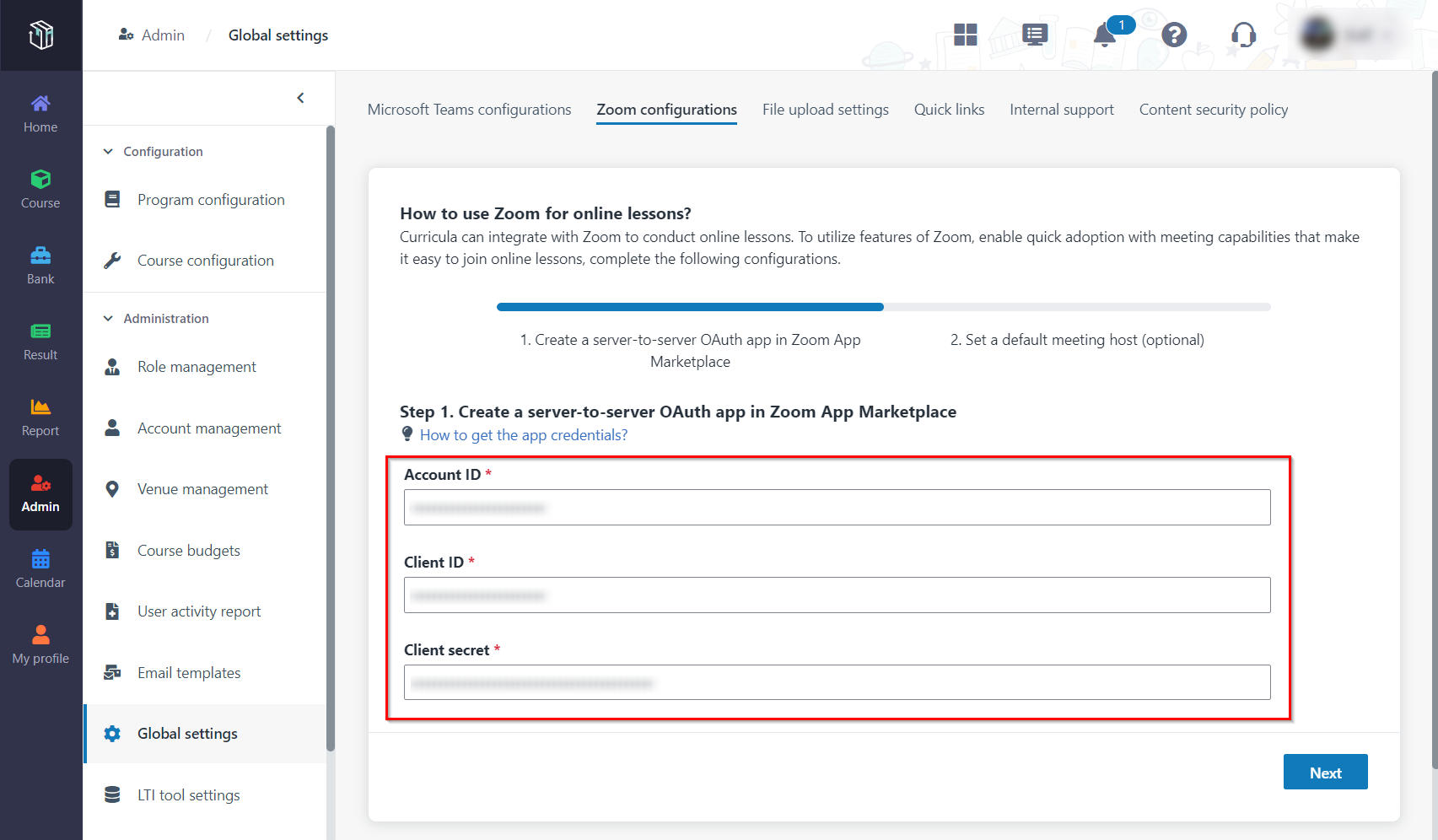Click the Admin breadcrumb link
This screenshot has width=1438, height=840.
click(152, 35)
